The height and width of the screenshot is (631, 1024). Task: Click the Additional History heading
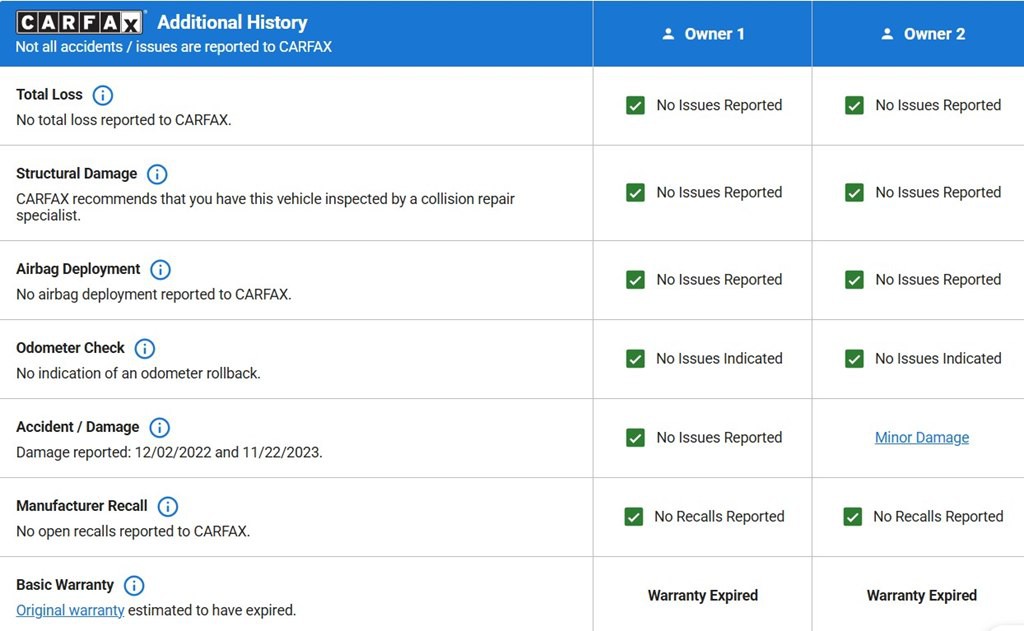click(x=232, y=22)
